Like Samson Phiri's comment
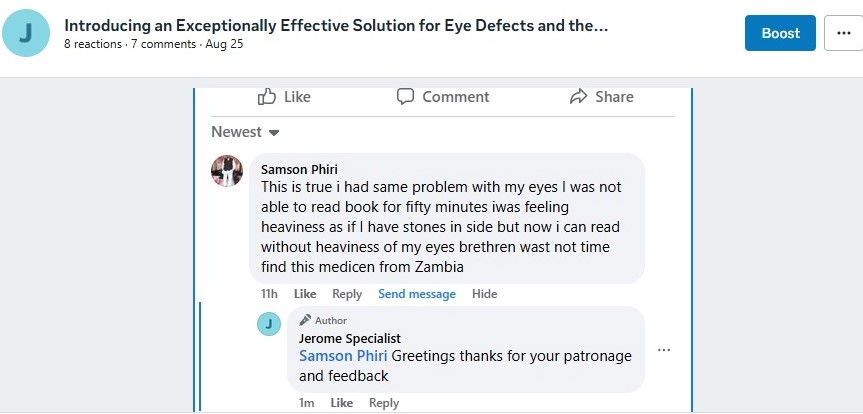This screenshot has height=414, width=863. pyautogui.click(x=305, y=294)
